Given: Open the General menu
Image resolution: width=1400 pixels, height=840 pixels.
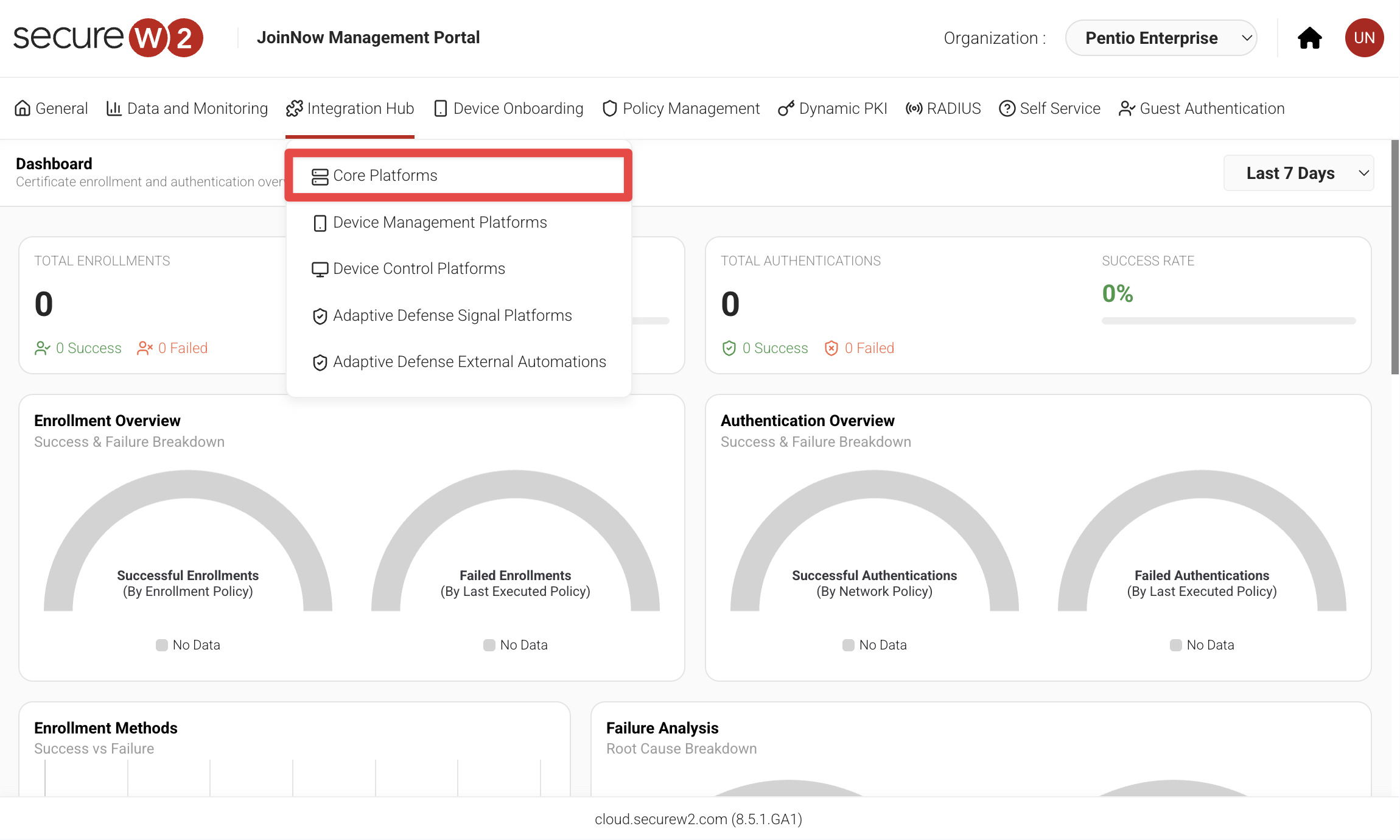Looking at the screenshot, I should (51, 108).
